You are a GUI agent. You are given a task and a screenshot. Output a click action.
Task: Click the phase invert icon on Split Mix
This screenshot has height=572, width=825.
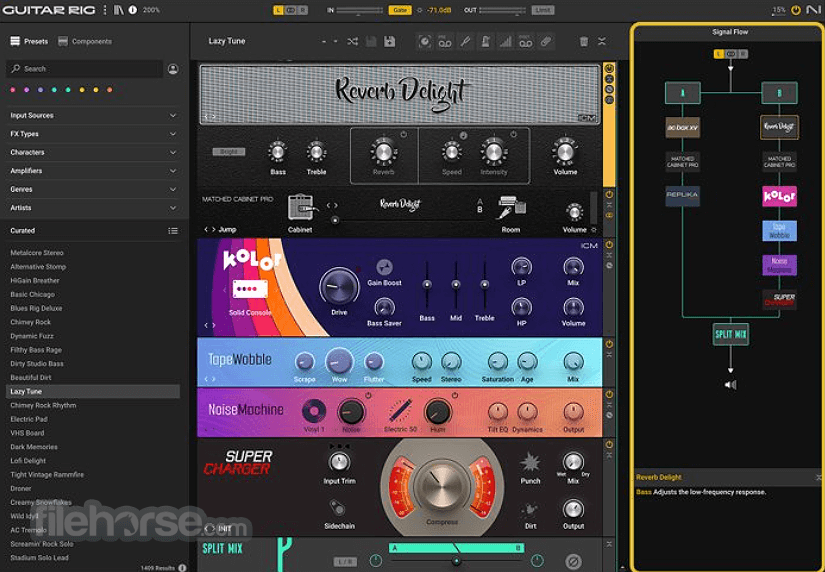tap(573, 561)
